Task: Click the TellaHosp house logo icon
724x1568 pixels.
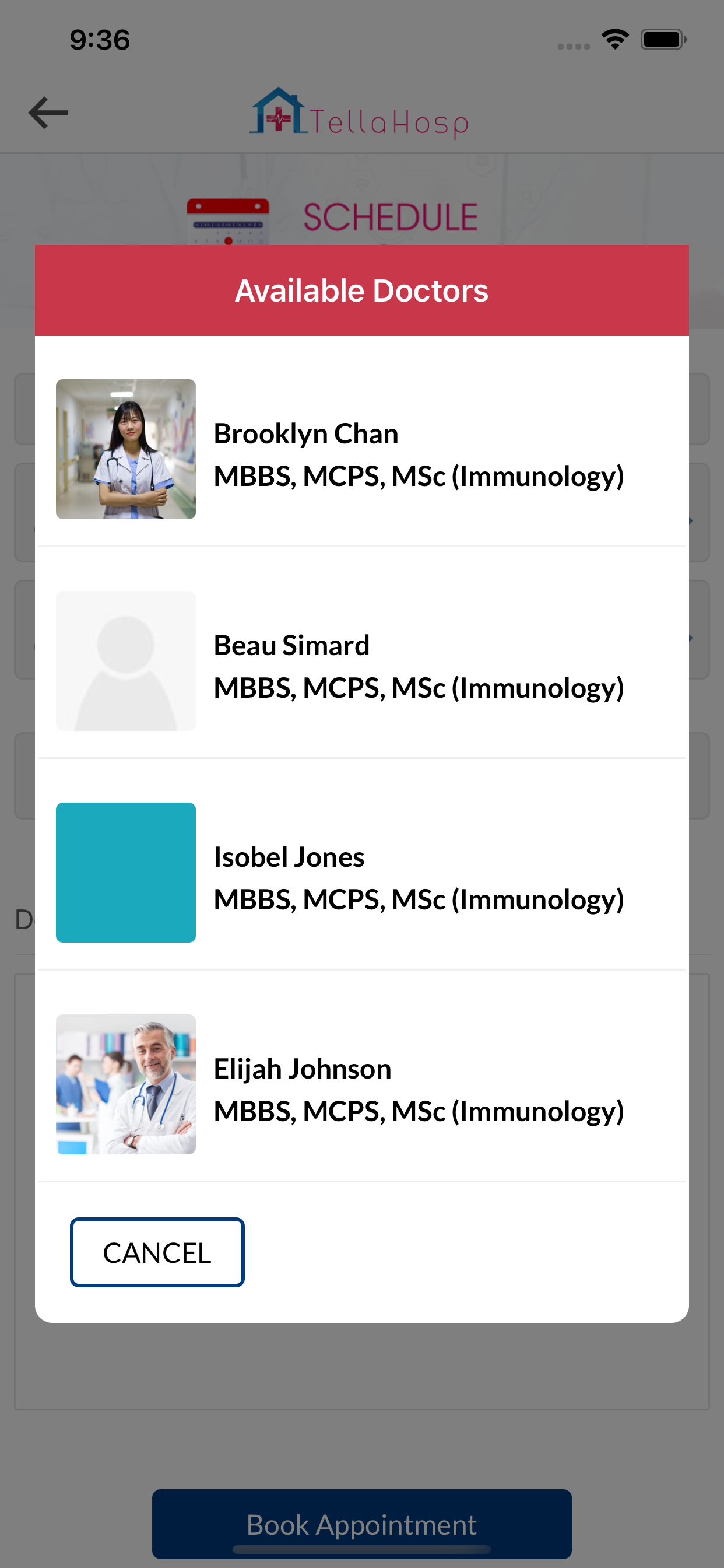Action: coord(279,112)
